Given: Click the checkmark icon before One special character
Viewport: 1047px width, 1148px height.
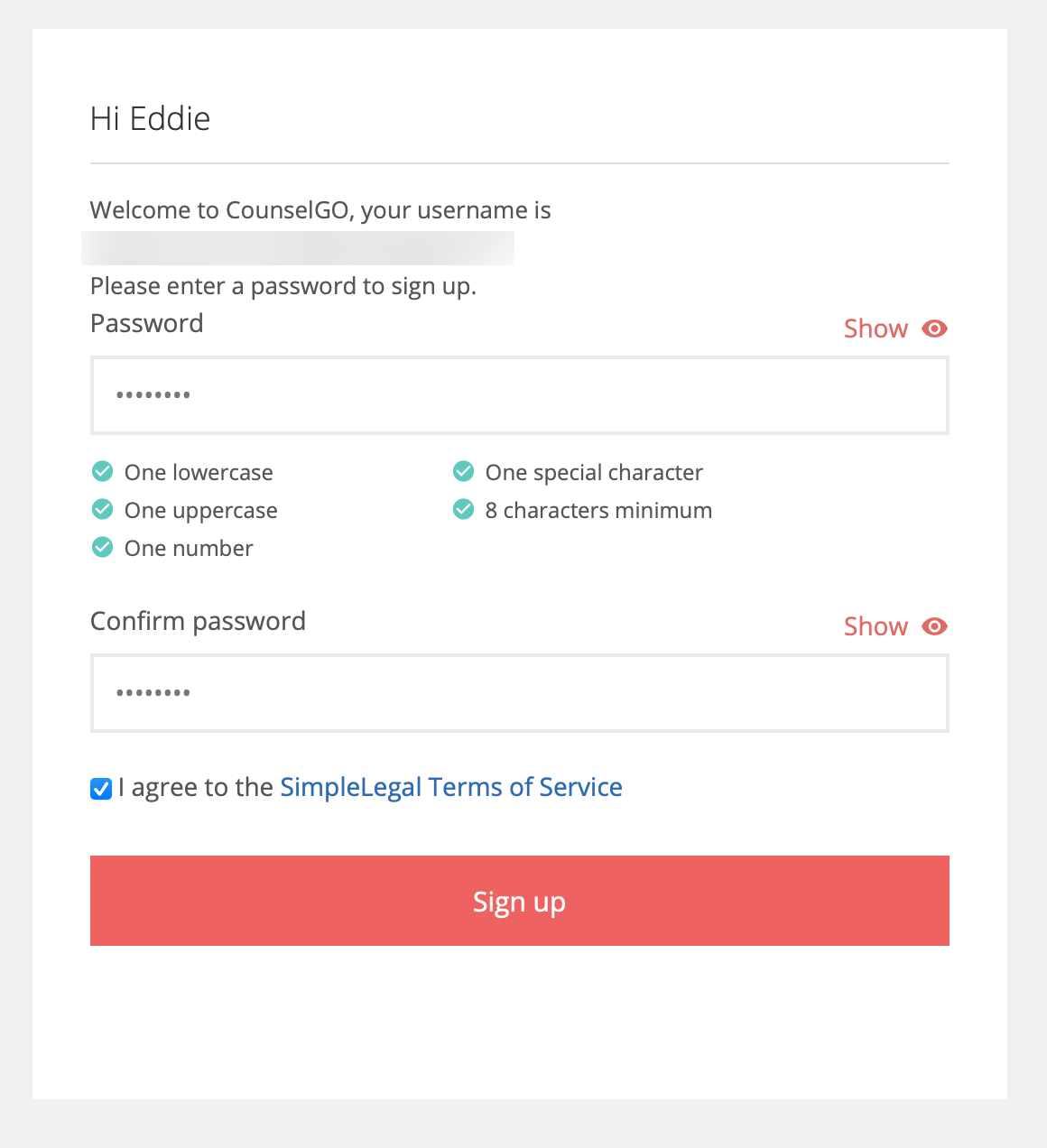Looking at the screenshot, I should [463, 471].
